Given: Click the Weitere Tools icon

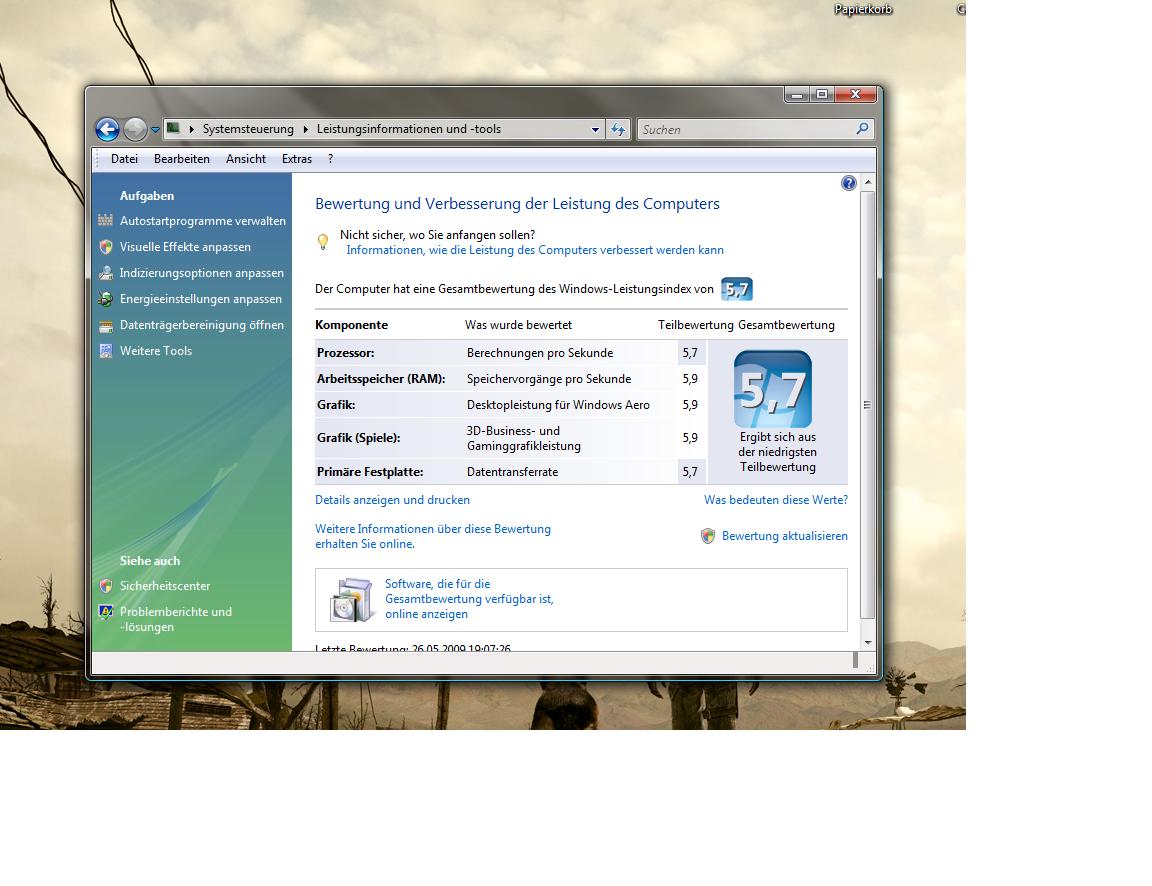Looking at the screenshot, I should (106, 351).
